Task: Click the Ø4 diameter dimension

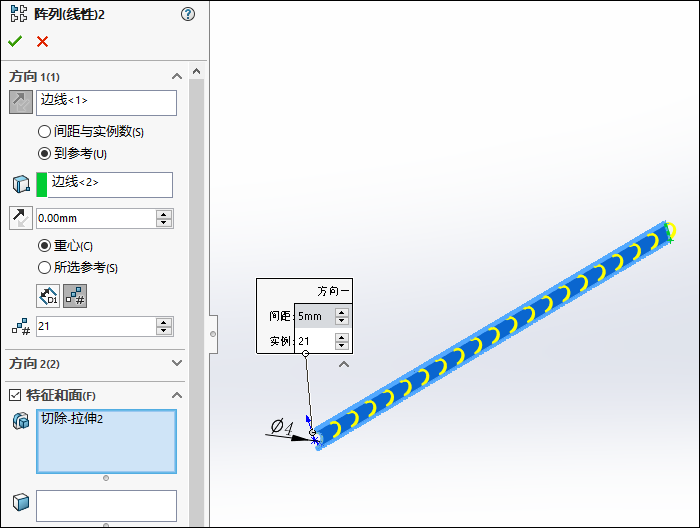Action: pyautogui.click(x=282, y=427)
